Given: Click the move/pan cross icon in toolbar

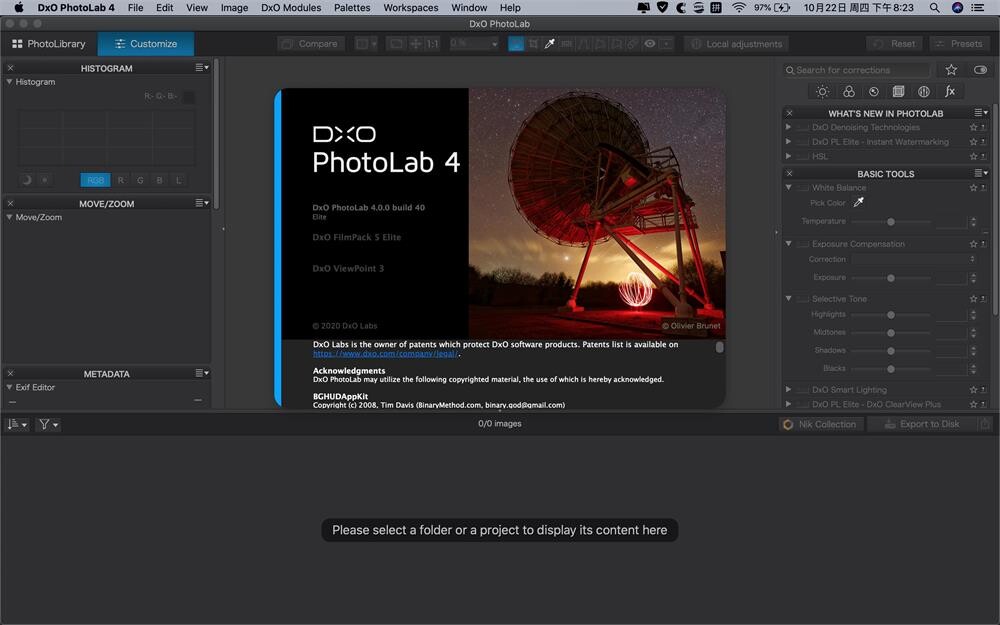Looking at the screenshot, I should coord(415,44).
